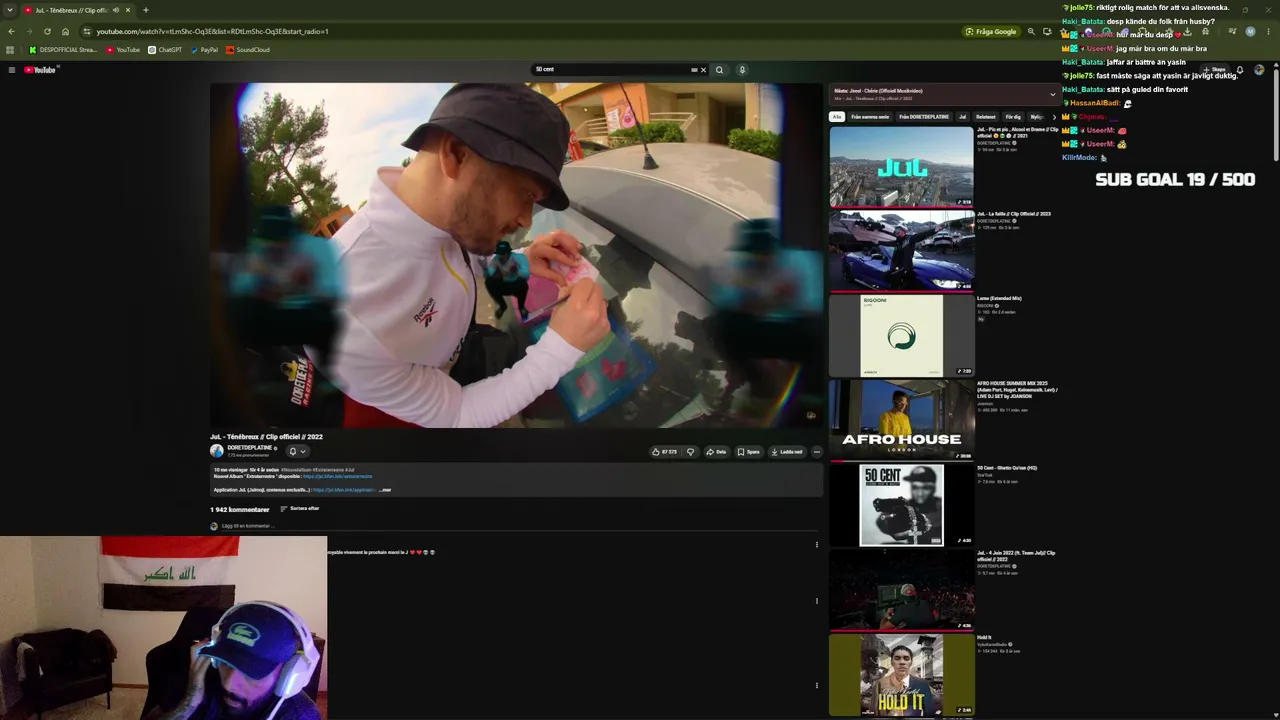Viewport: 1280px width, 720px height.
Task: Open YouTube notifications bell
Action: [1240, 70]
